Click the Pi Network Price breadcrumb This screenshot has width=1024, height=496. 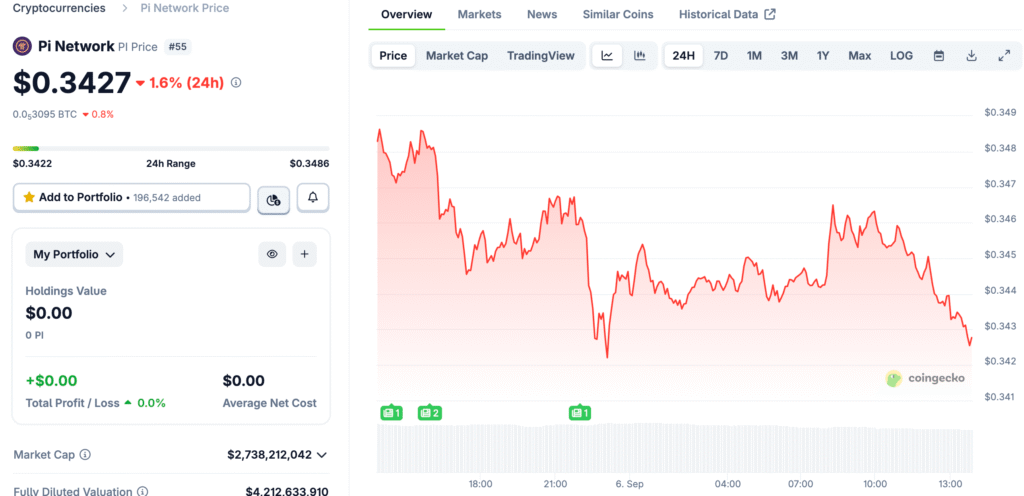[185, 8]
